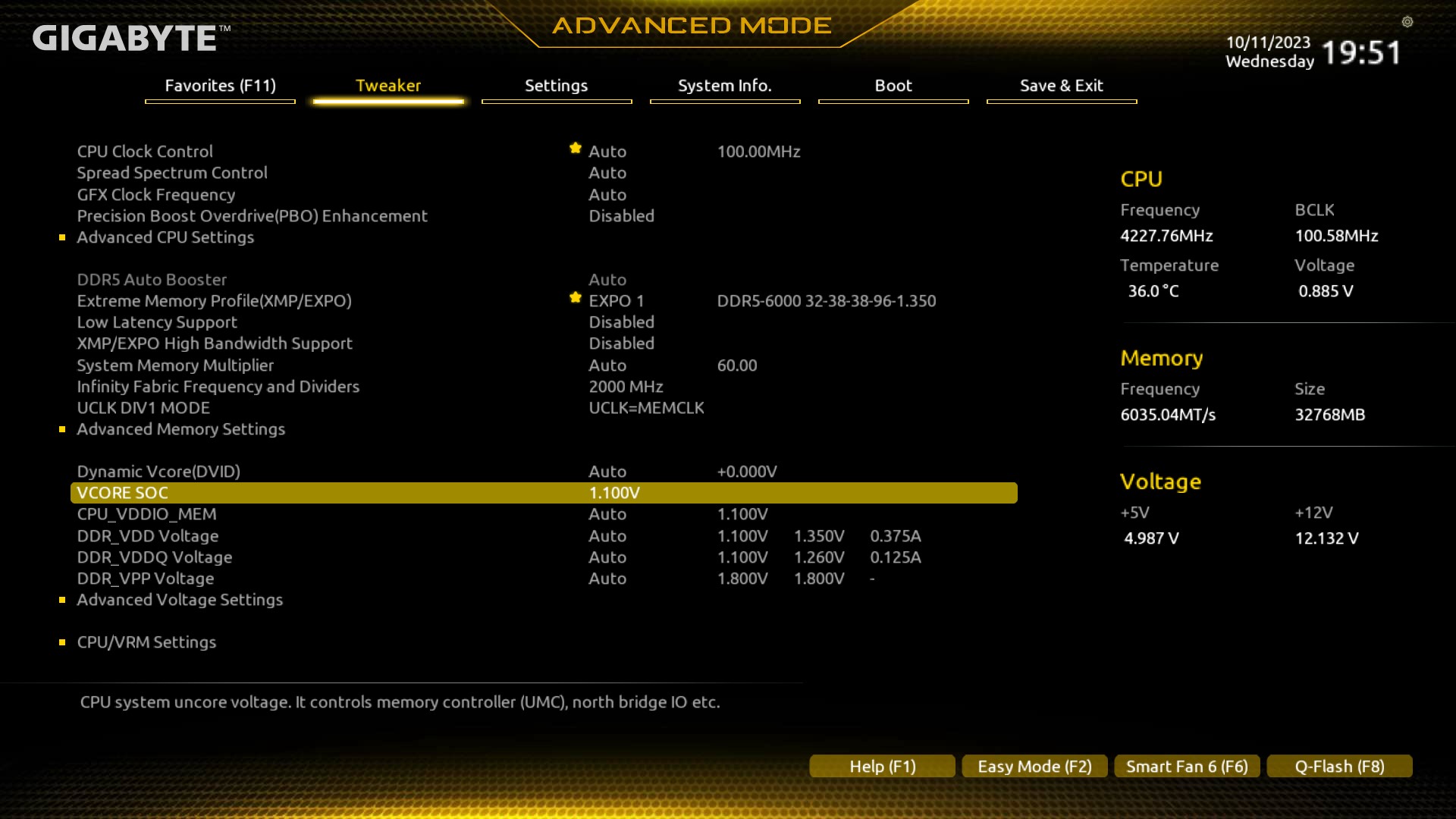
Task: Expand Advanced Memory Settings submenu
Action: point(180,429)
